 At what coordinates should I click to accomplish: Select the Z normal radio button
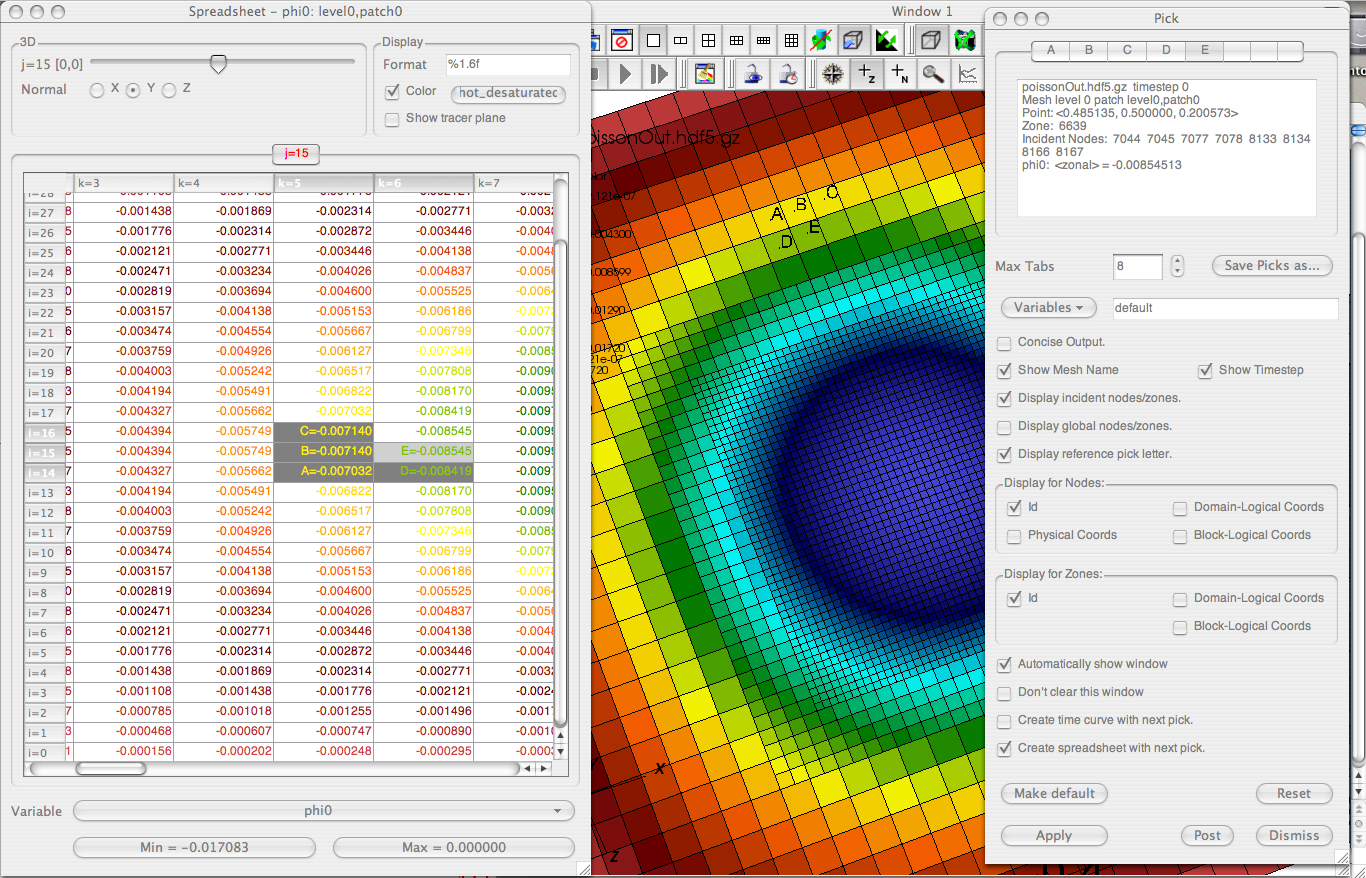tap(169, 90)
